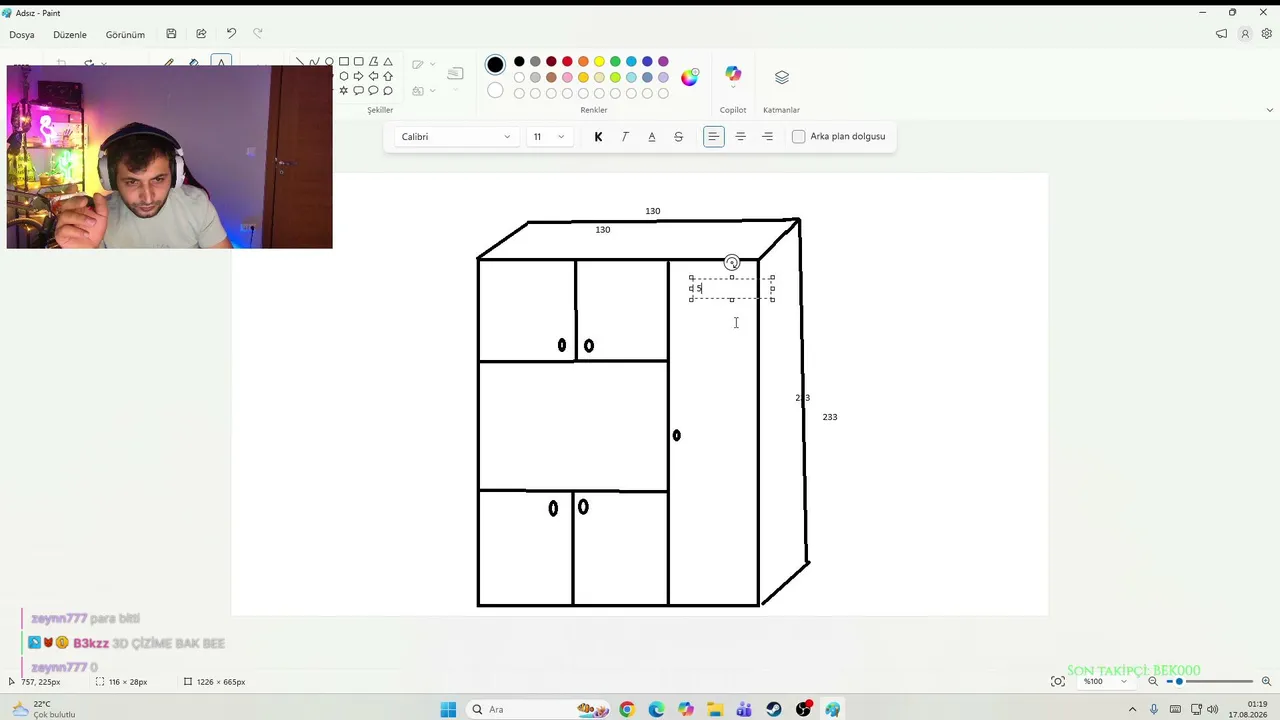Toggle italic text formatting
The image size is (1280, 720).
[x=625, y=137]
